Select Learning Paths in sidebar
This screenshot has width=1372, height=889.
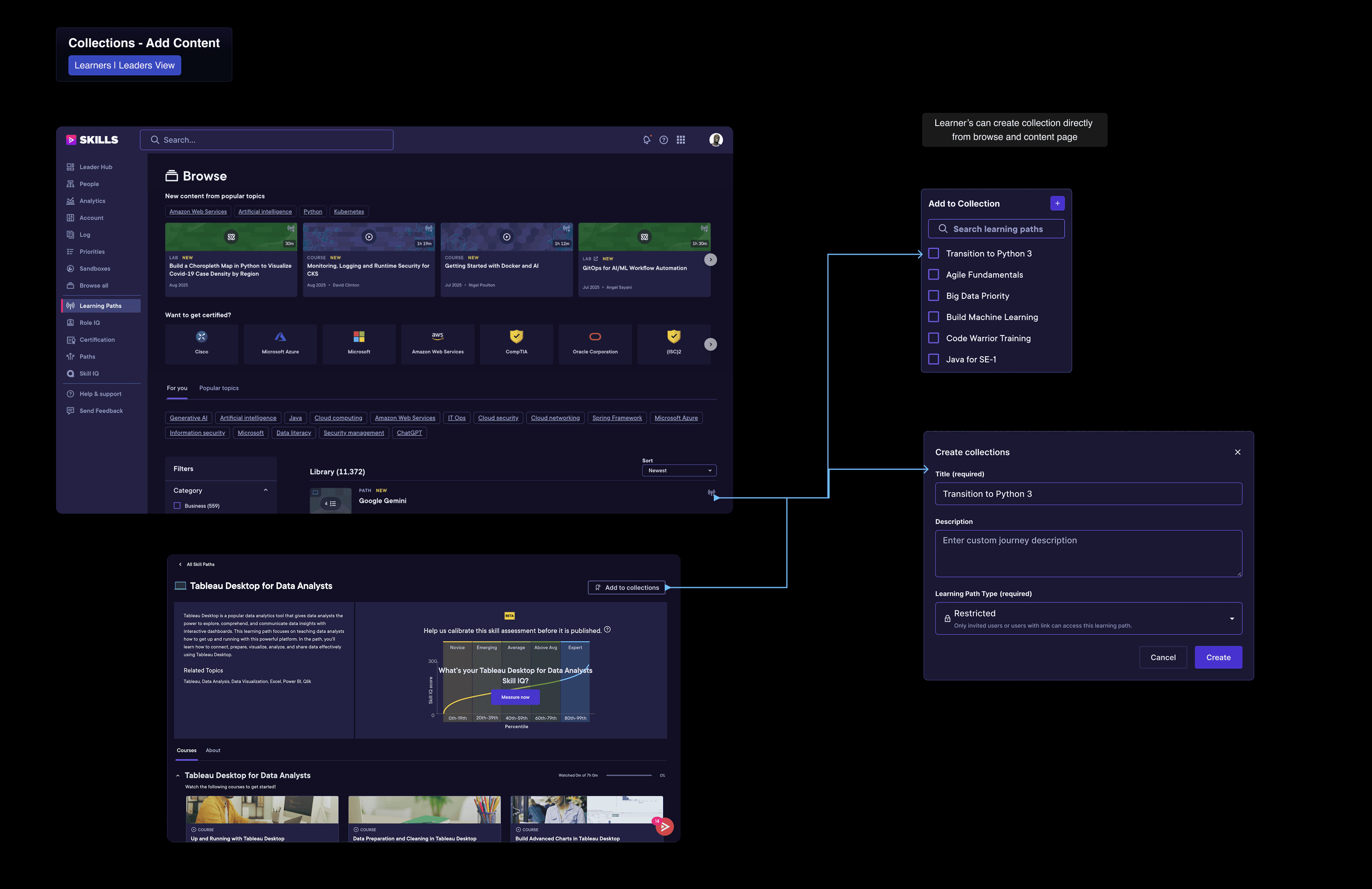(x=102, y=306)
